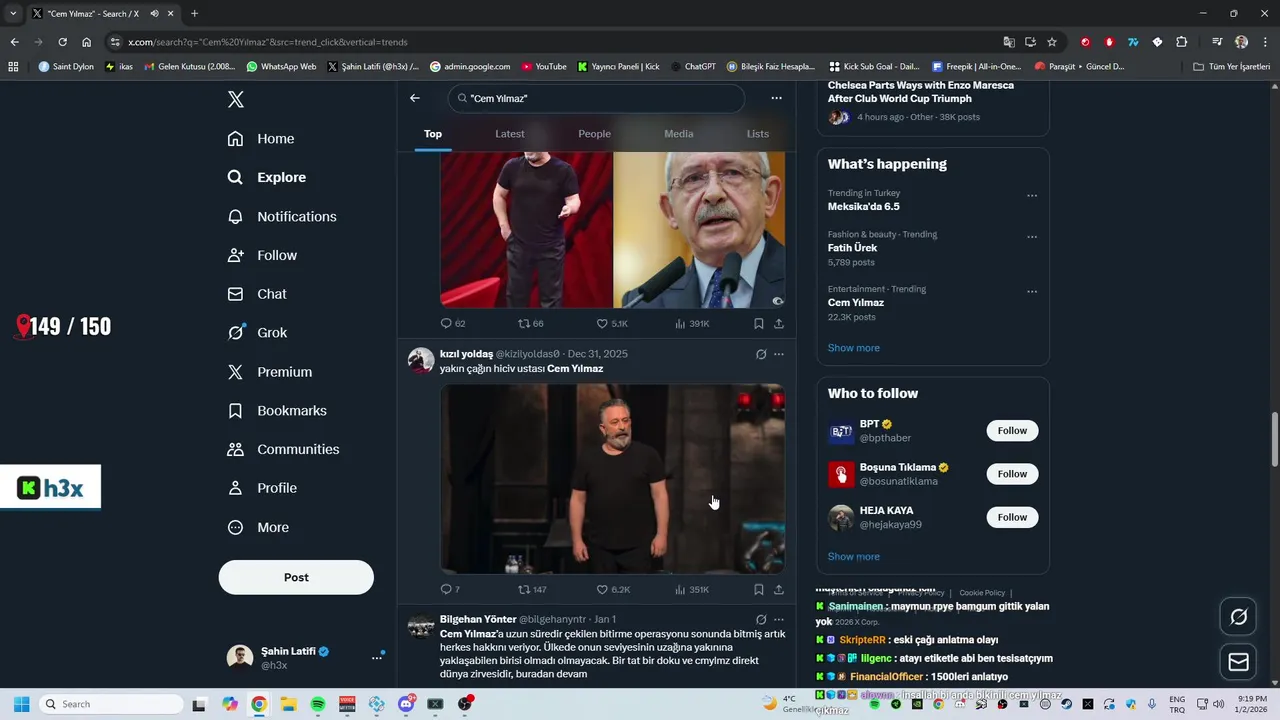1280x720 pixels.
Task: Open Communities in sidebar
Action: coord(283,450)
